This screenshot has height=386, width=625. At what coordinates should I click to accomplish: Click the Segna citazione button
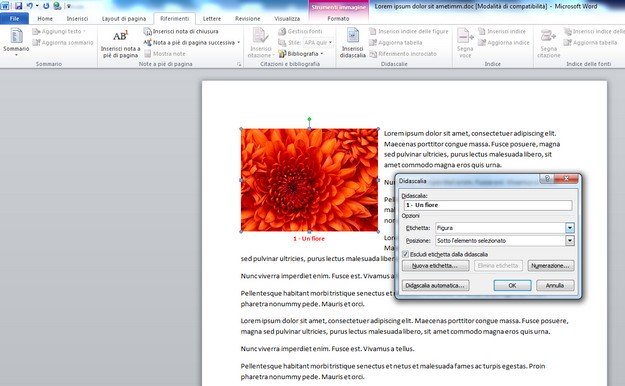click(x=548, y=43)
